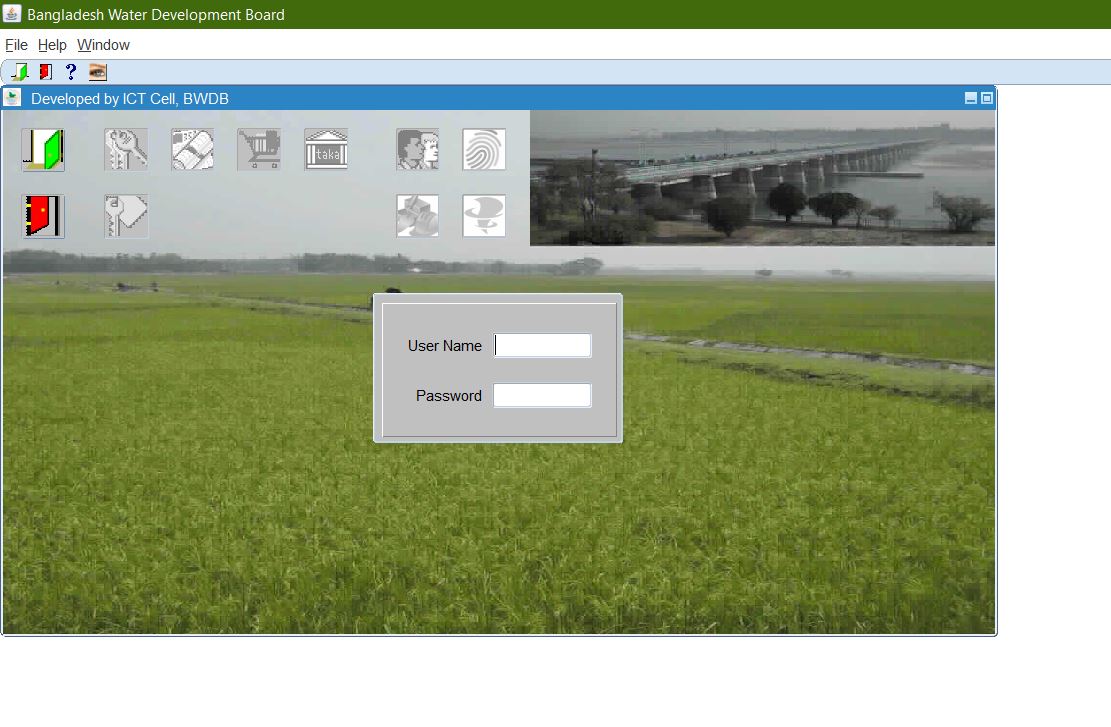This screenshot has height=727, width=1111.
Task: Click the tornado whirlwind icon
Action: [x=484, y=216]
